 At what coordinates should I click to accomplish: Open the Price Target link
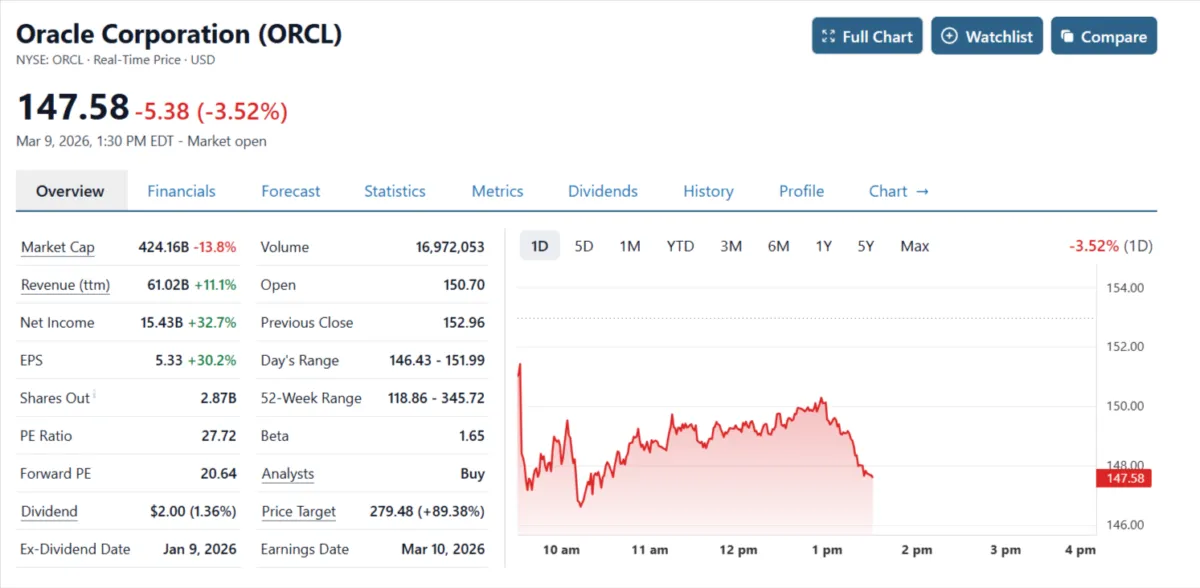(x=298, y=511)
